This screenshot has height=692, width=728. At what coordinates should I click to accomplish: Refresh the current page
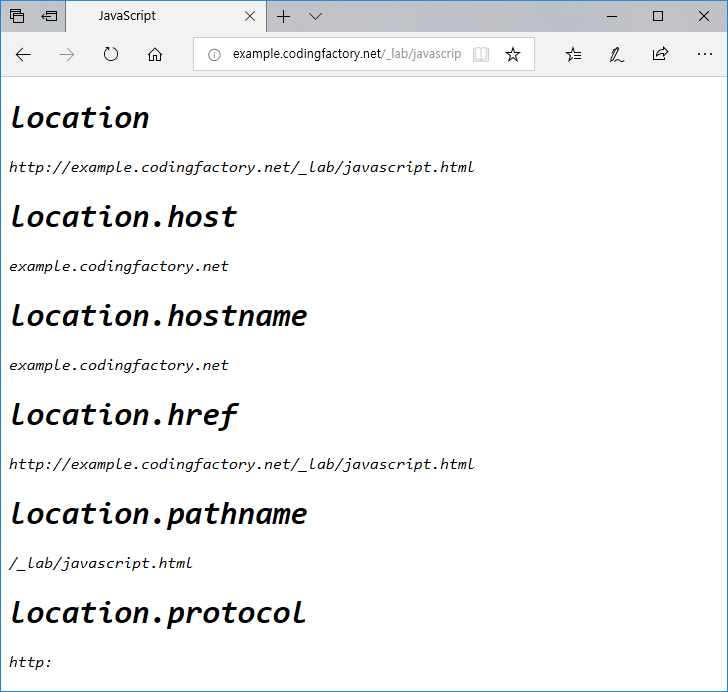(x=110, y=54)
